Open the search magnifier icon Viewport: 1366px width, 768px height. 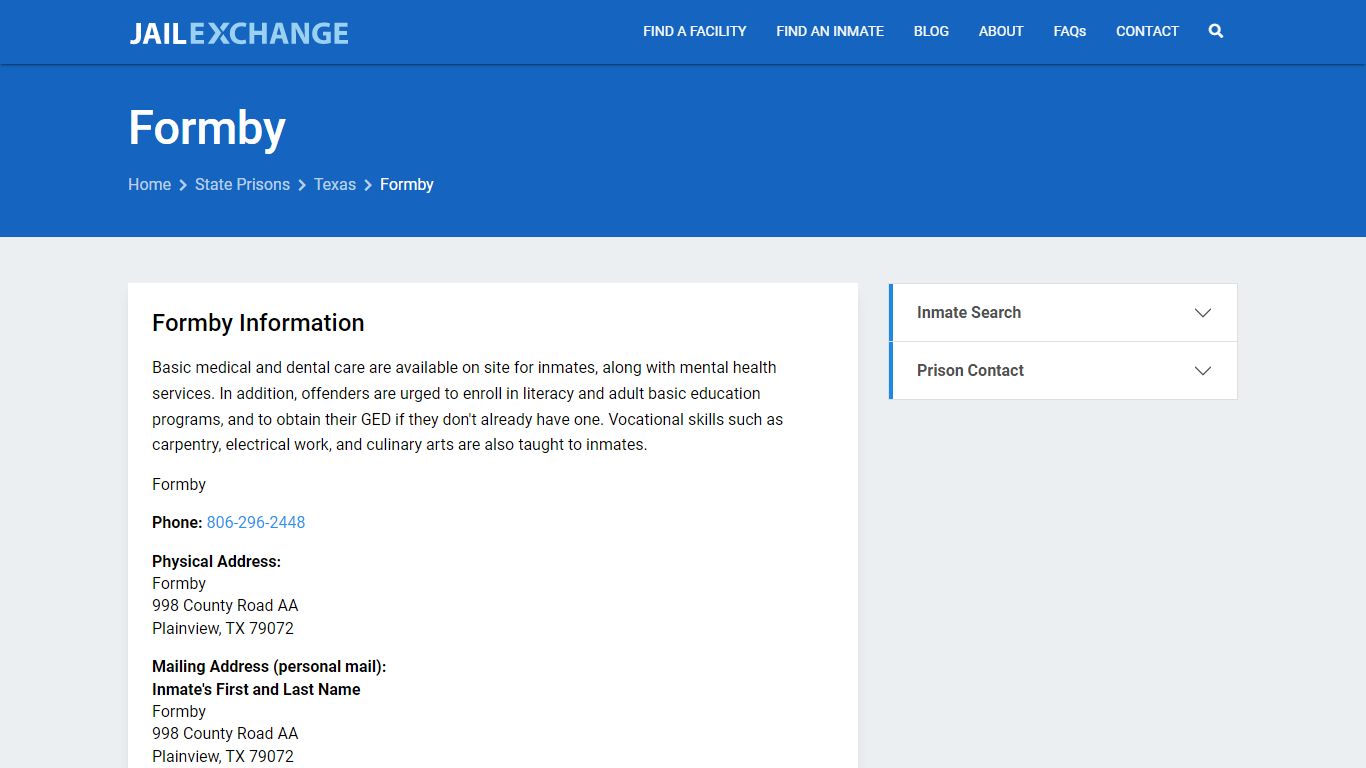pyautogui.click(x=1215, y=31)
